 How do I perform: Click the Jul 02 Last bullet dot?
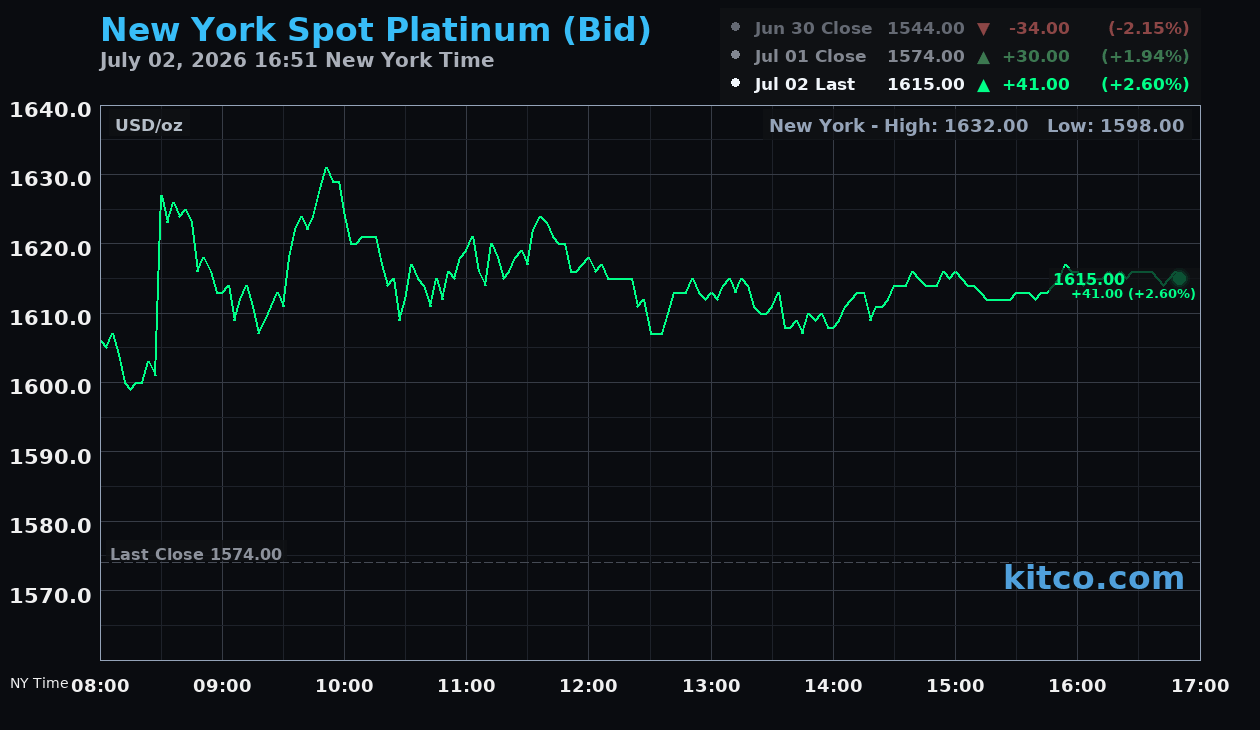click(x=736, y=84)
